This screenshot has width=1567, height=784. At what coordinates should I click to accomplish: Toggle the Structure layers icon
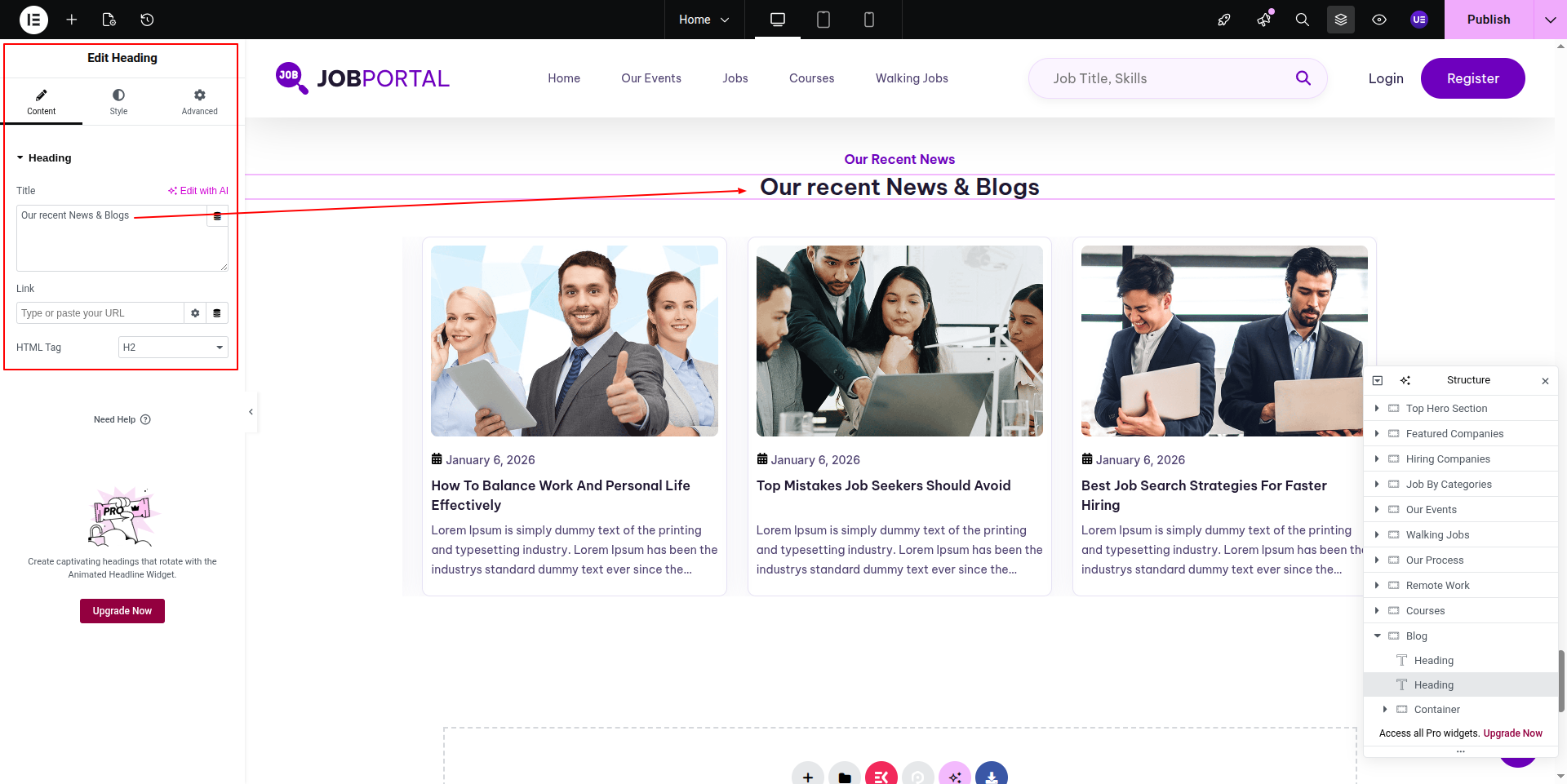[x=1341, y=20]
